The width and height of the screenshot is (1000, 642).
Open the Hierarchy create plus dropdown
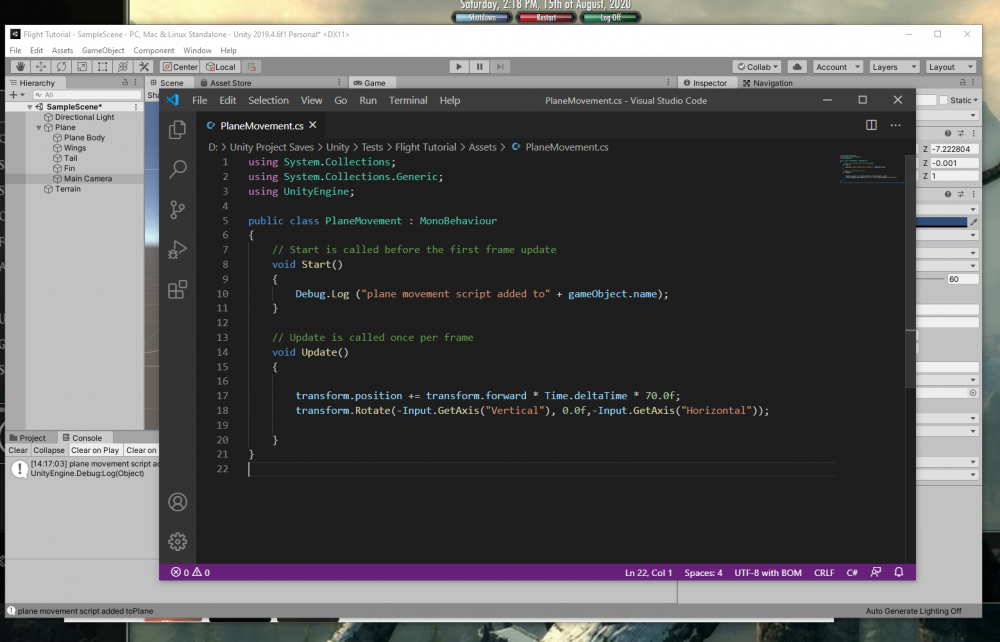coord(17,94)
